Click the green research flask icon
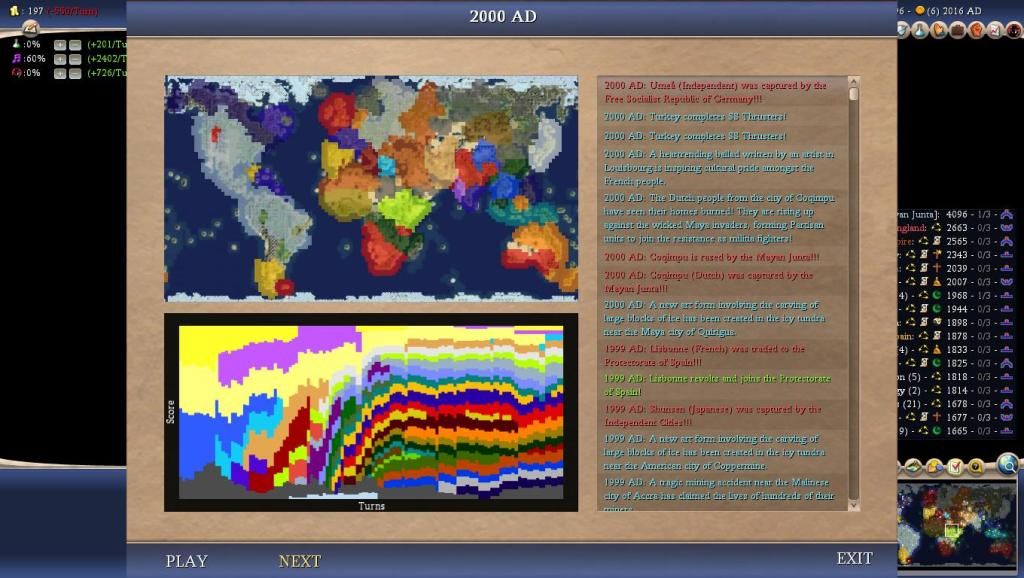This screenshot has width=1024, height=578. [x=16, y=44]
